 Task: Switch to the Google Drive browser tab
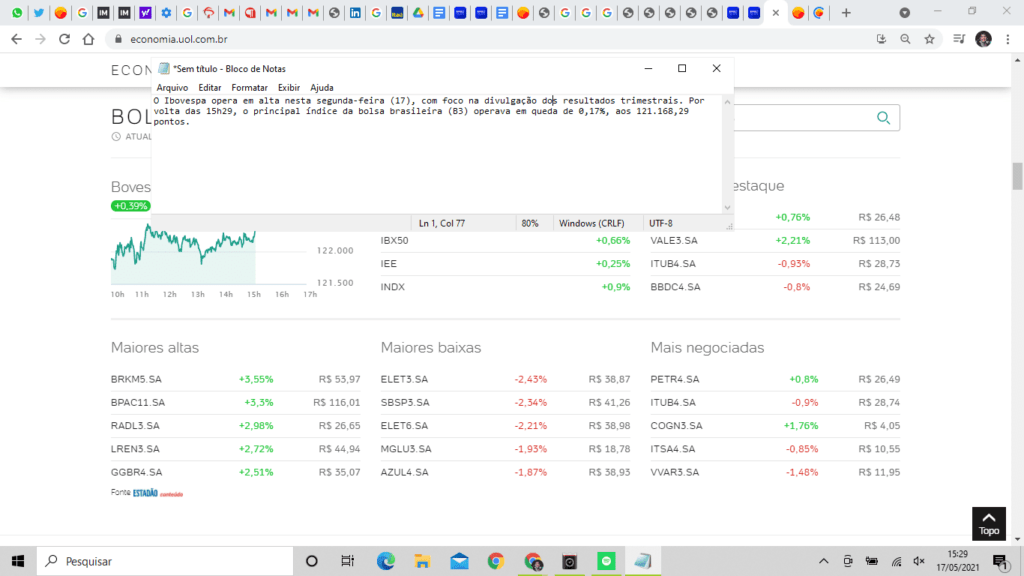point(418,12)
